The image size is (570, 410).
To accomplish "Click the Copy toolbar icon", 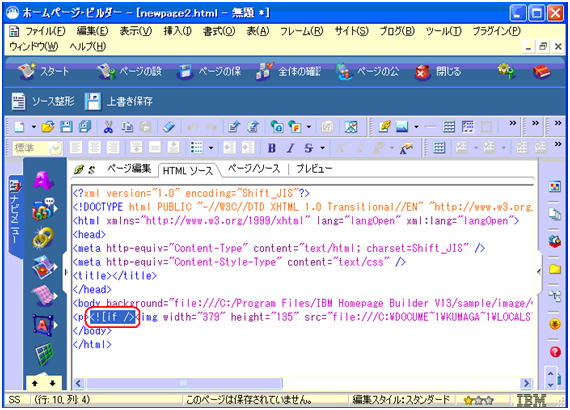I will (127, 127).
